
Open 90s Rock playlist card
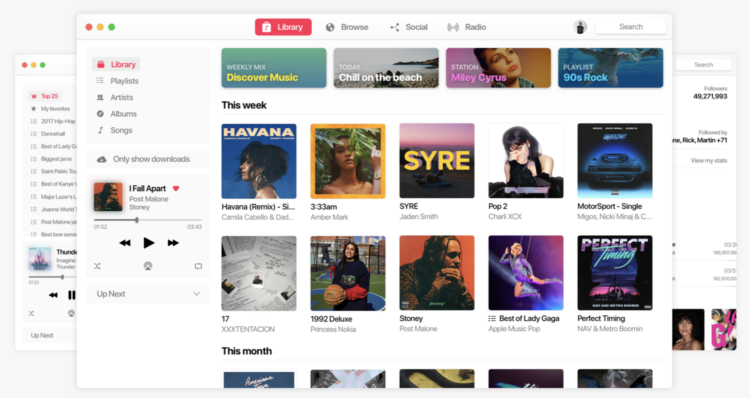(x=611, y=68)
